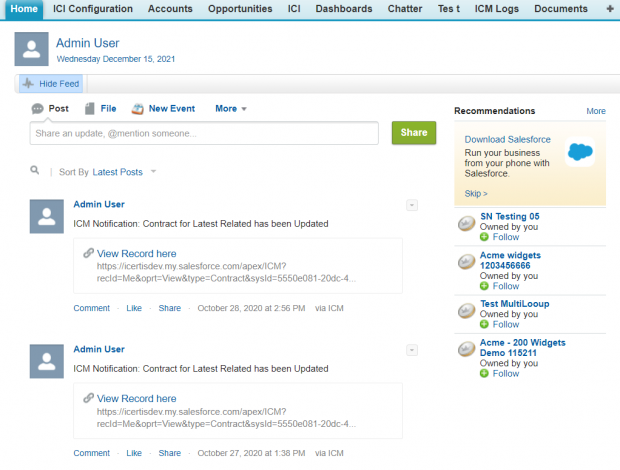Toggle the Hide Feed button
The image size is (620, 470).
[x=51, y=84]
